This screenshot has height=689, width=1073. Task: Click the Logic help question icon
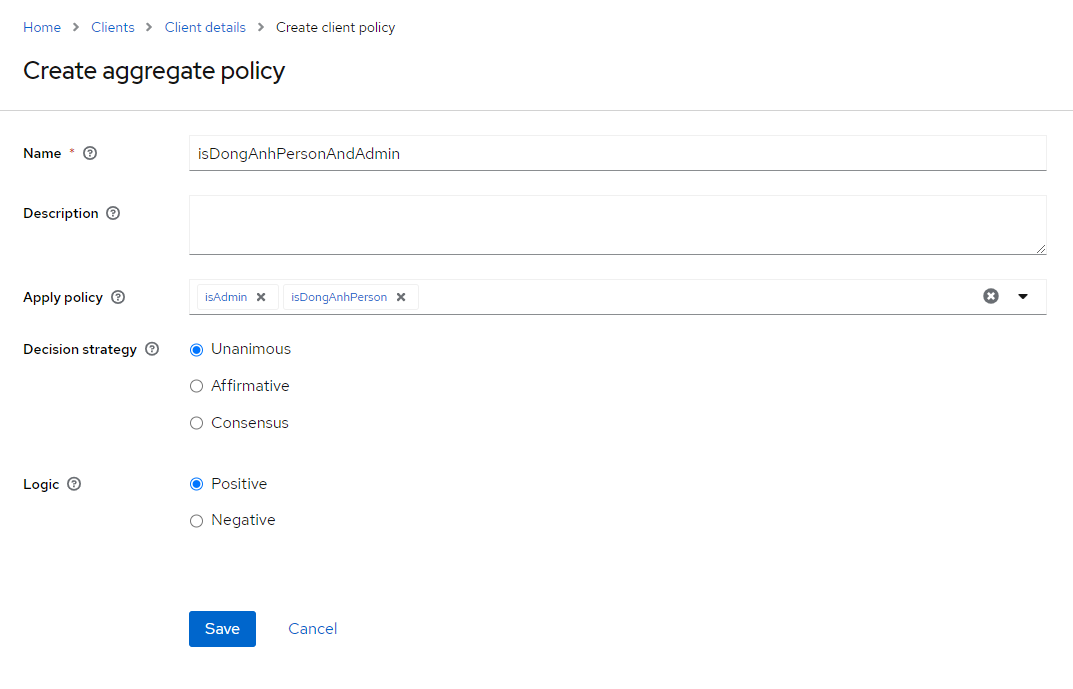(x=74, y=484)
